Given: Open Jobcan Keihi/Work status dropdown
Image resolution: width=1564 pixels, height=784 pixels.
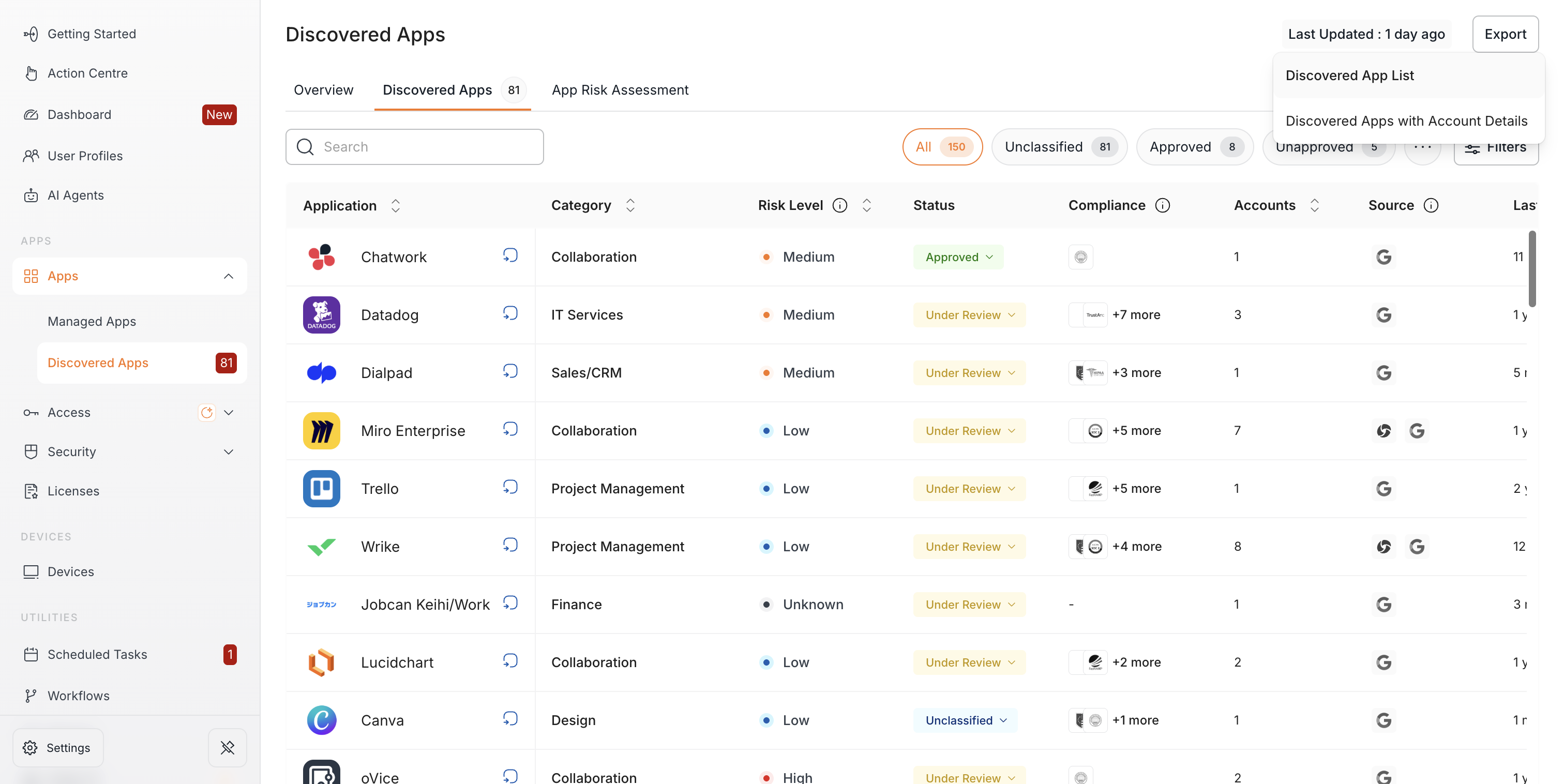Looking at the screenshot, I should click(970, 604).
